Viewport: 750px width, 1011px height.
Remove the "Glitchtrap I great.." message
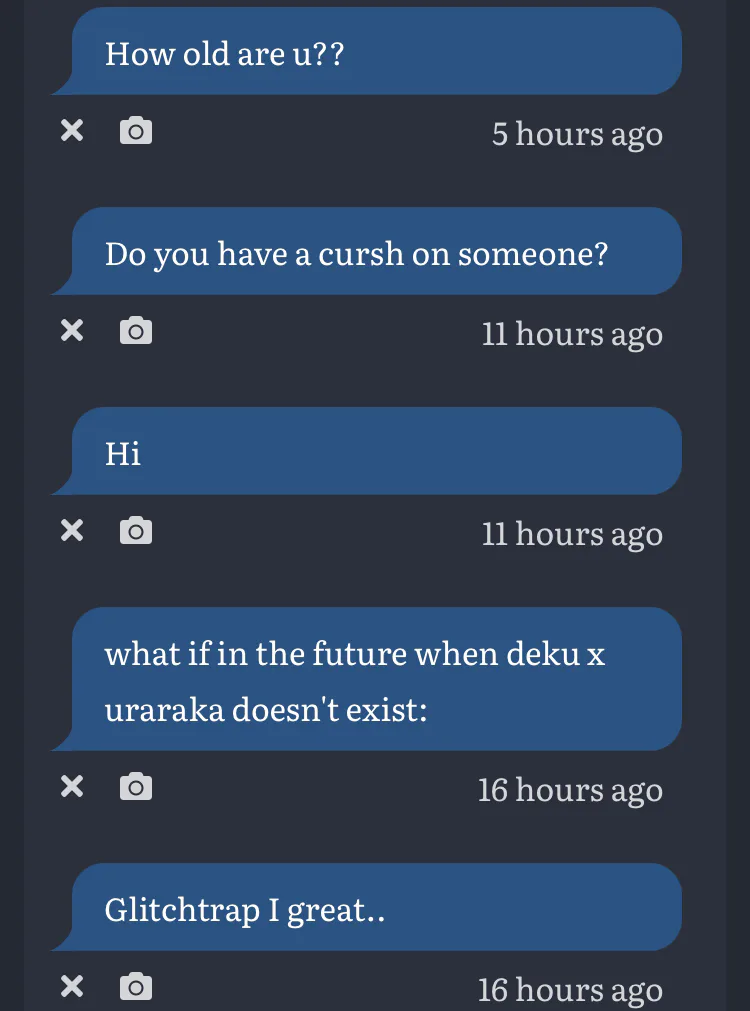tap(72, 987)
